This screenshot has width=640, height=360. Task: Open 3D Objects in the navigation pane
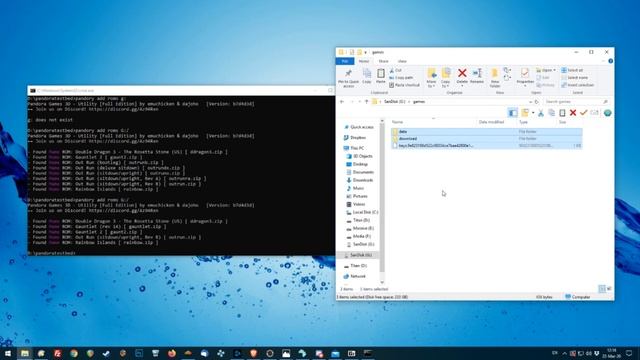(359, 156)
